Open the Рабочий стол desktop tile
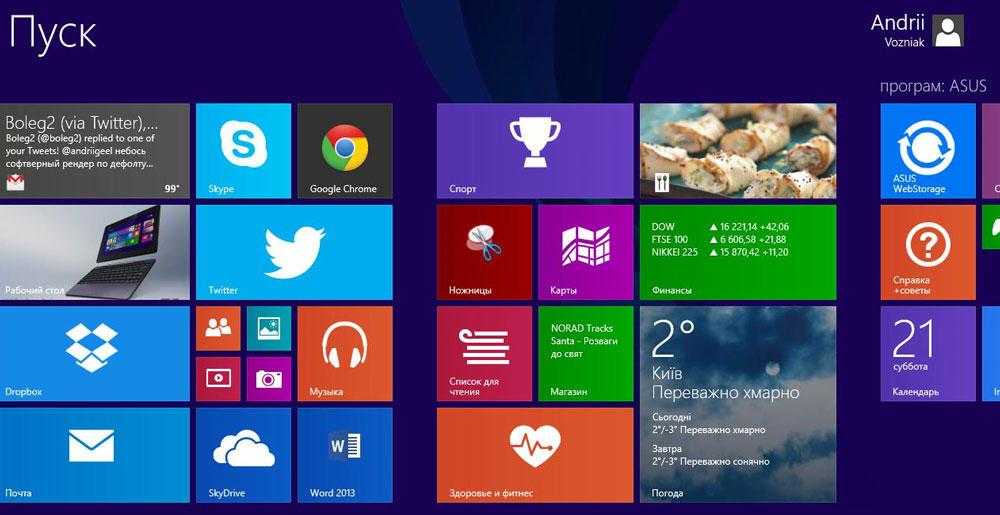Viewport: 1000px width, 515px height. (94, 252)
